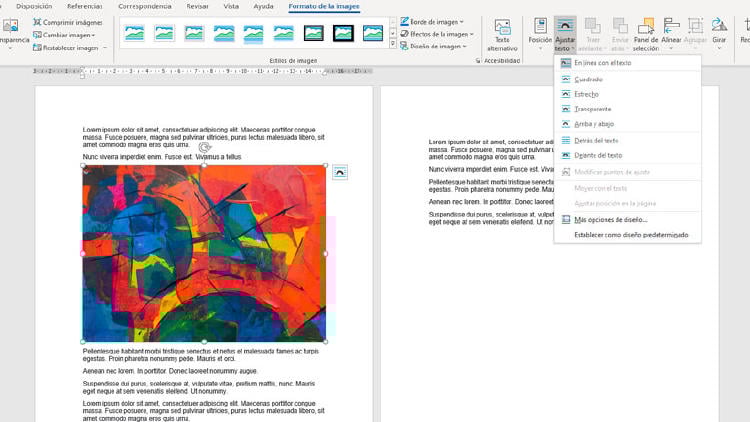750x422 pixels.
Task: Choose Cuadrado wrap option from the menu
Action: coord(588,79)
